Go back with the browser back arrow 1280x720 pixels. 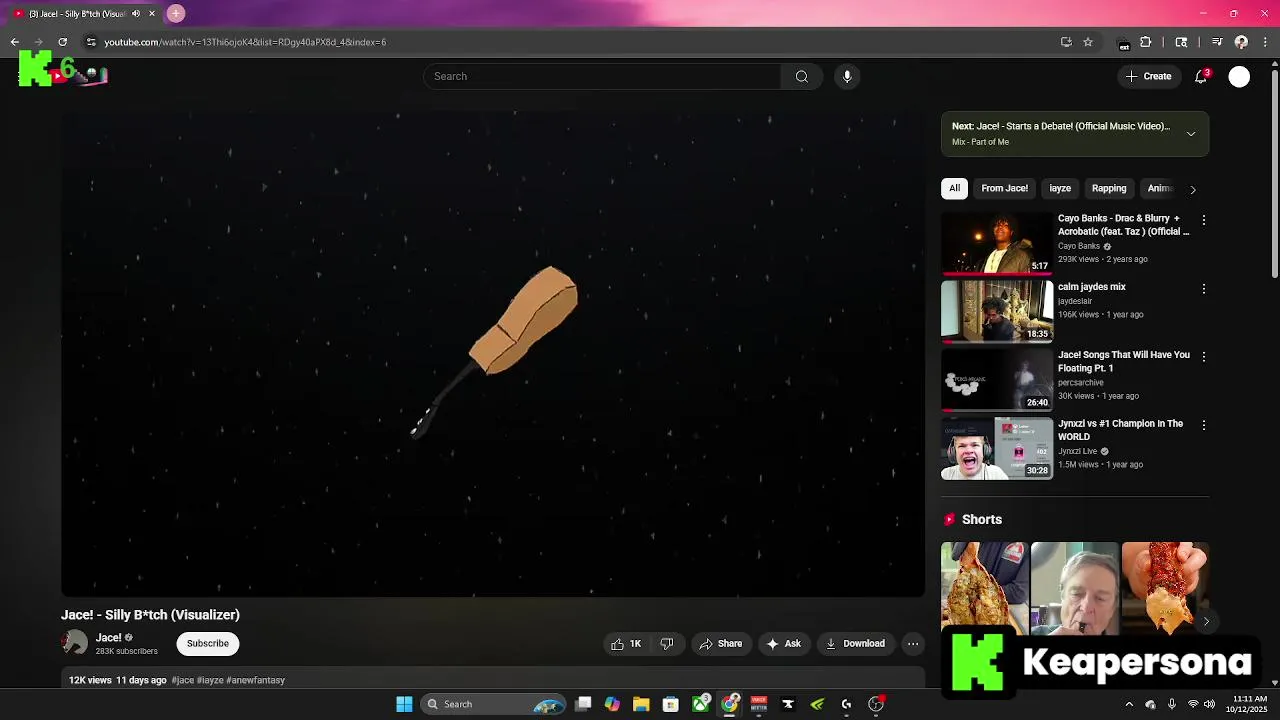14,42
